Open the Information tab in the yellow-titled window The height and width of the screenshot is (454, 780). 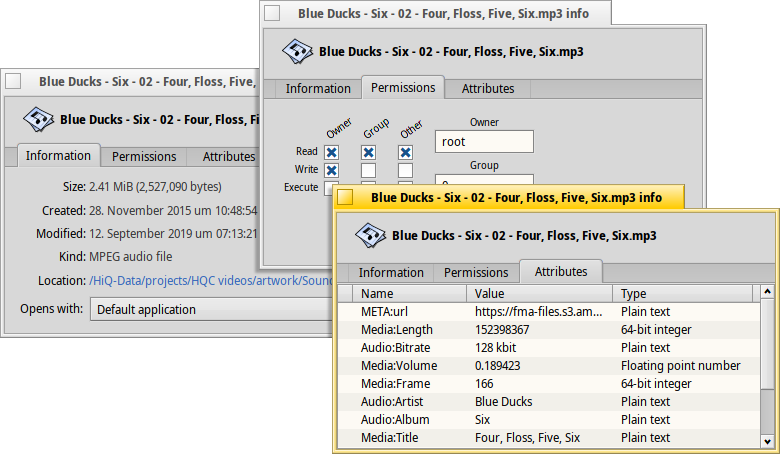391,272
